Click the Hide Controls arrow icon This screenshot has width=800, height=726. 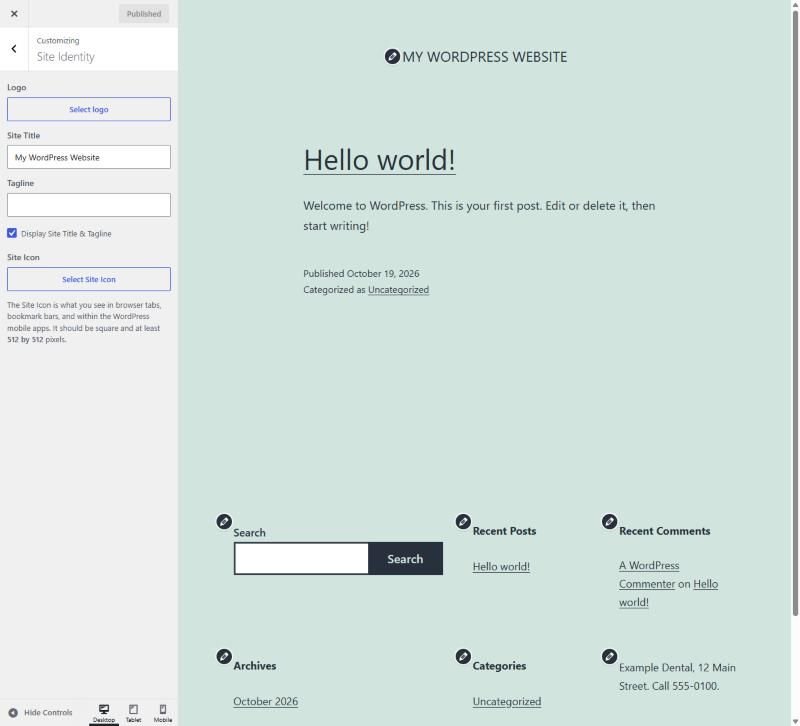13,713
